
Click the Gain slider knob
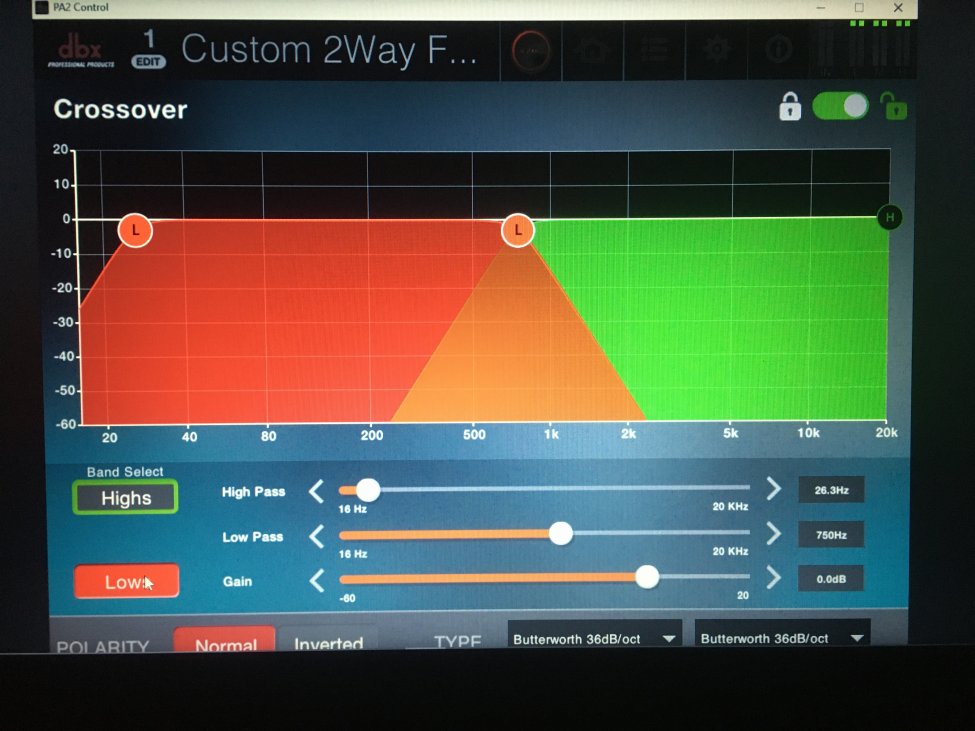click(x=647, y=577)
